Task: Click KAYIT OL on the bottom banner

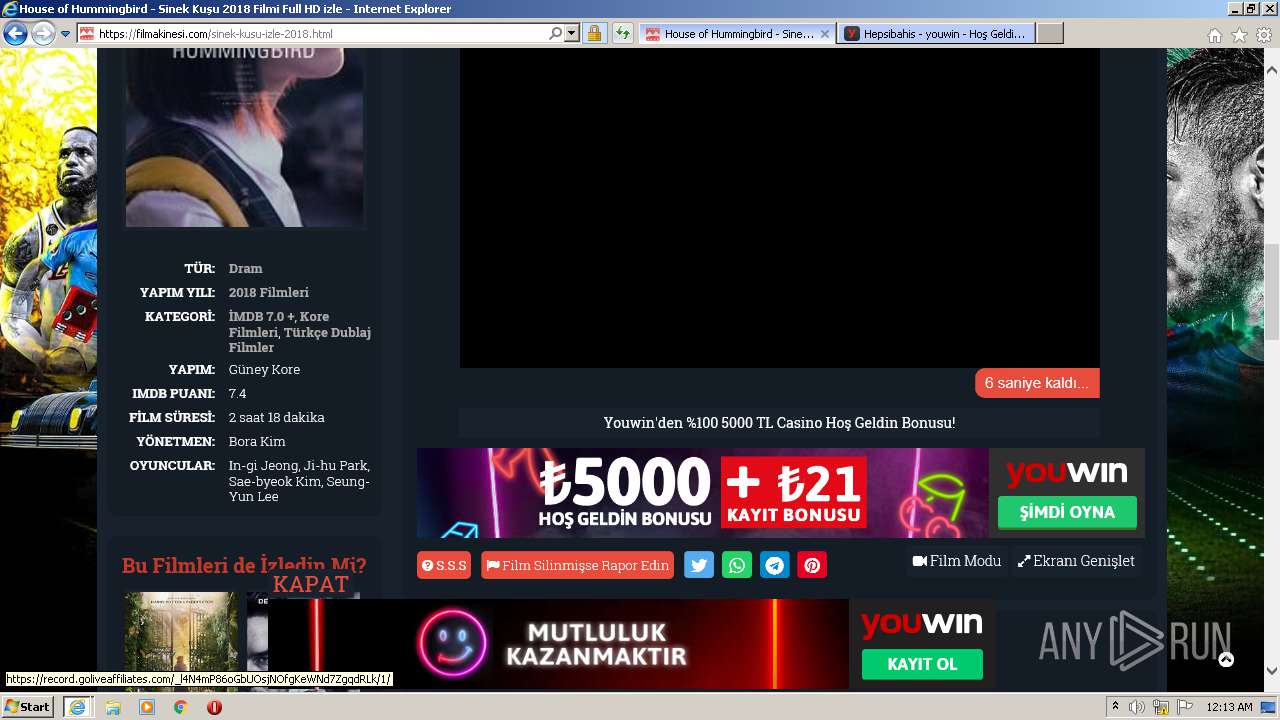Action: pos(922,664)
